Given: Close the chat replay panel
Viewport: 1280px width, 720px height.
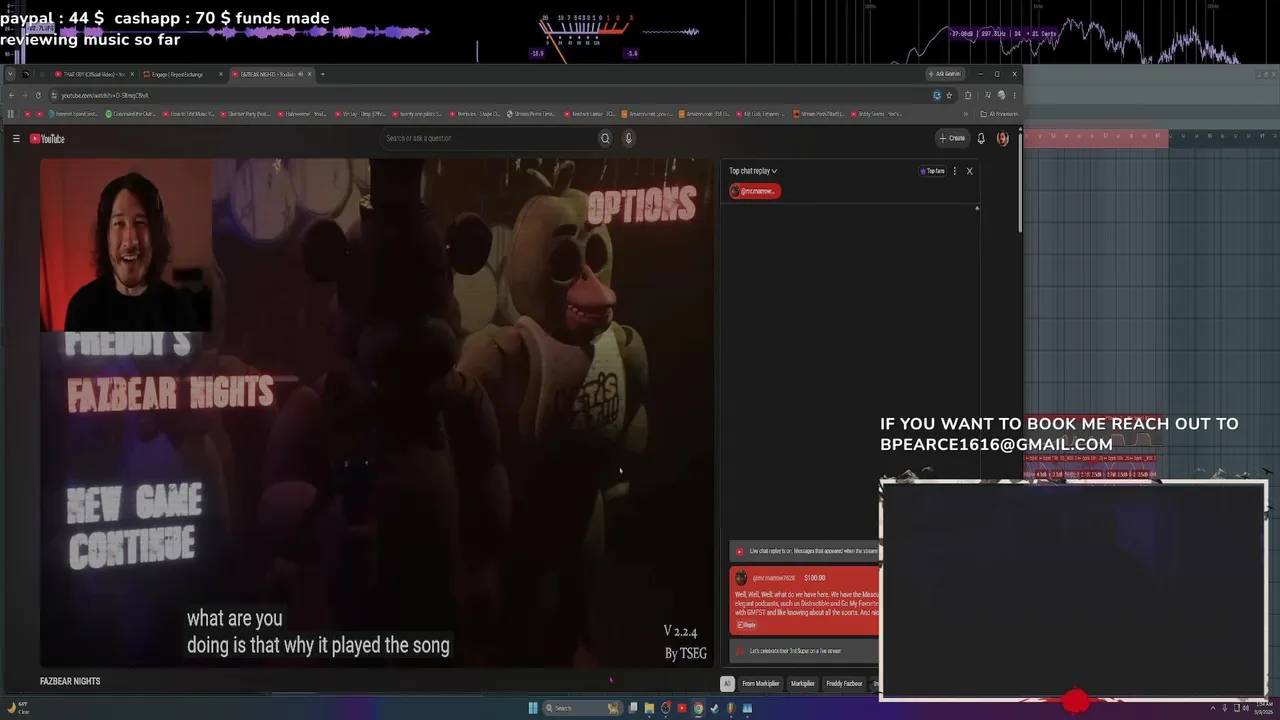Looking at the screenshot, I should point(969,171).
